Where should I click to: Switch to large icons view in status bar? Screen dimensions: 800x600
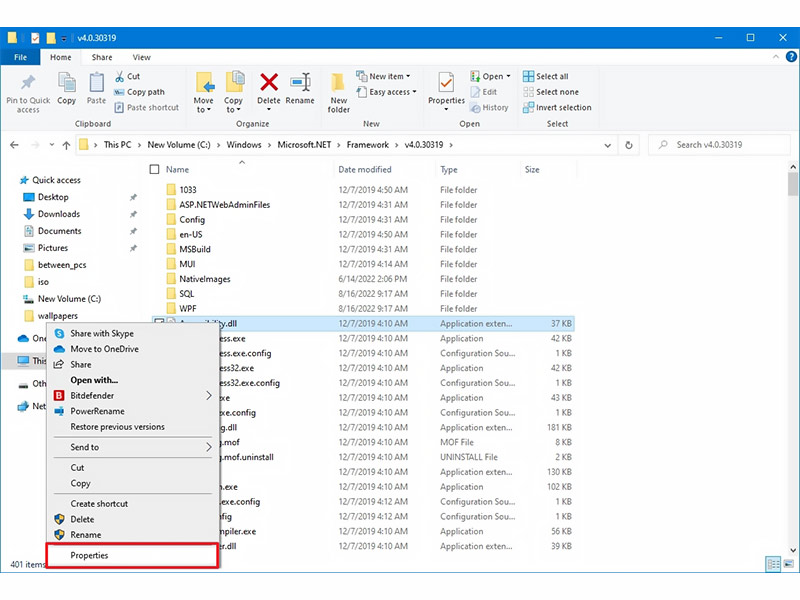[789, 564]
